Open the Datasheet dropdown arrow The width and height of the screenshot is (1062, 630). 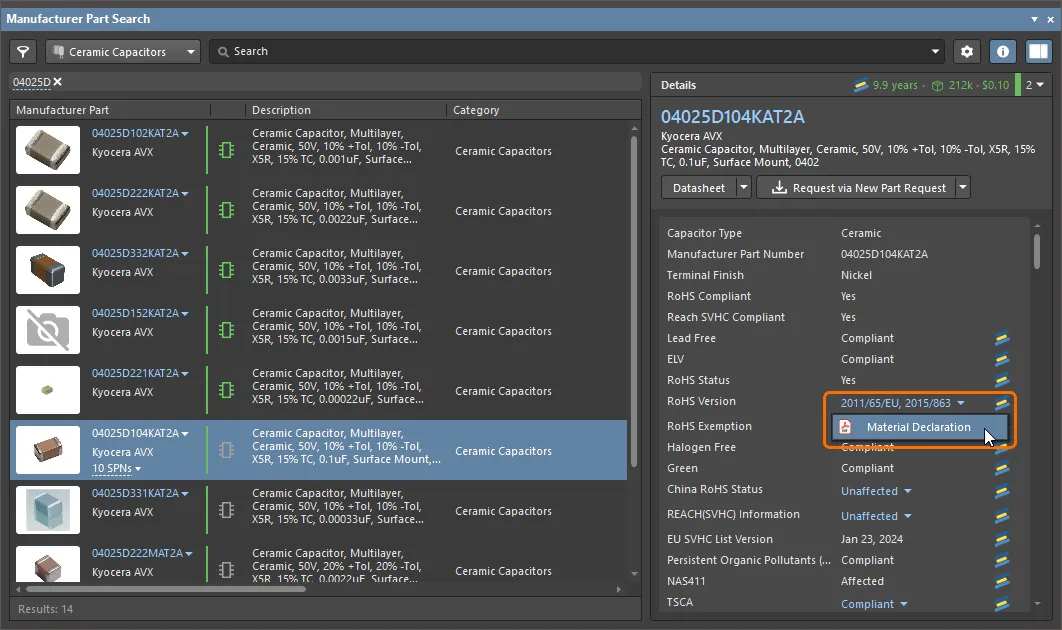pyautogui.click(x=742, y=188)
